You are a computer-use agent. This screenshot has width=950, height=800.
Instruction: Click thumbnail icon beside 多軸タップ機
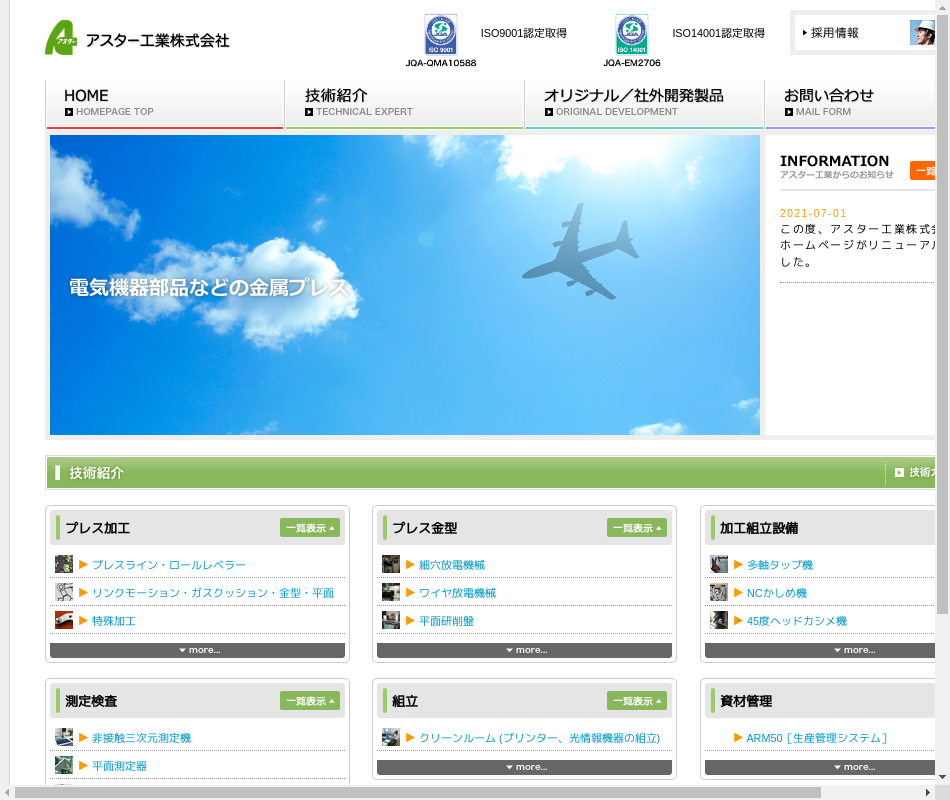[x=719, y=564]
